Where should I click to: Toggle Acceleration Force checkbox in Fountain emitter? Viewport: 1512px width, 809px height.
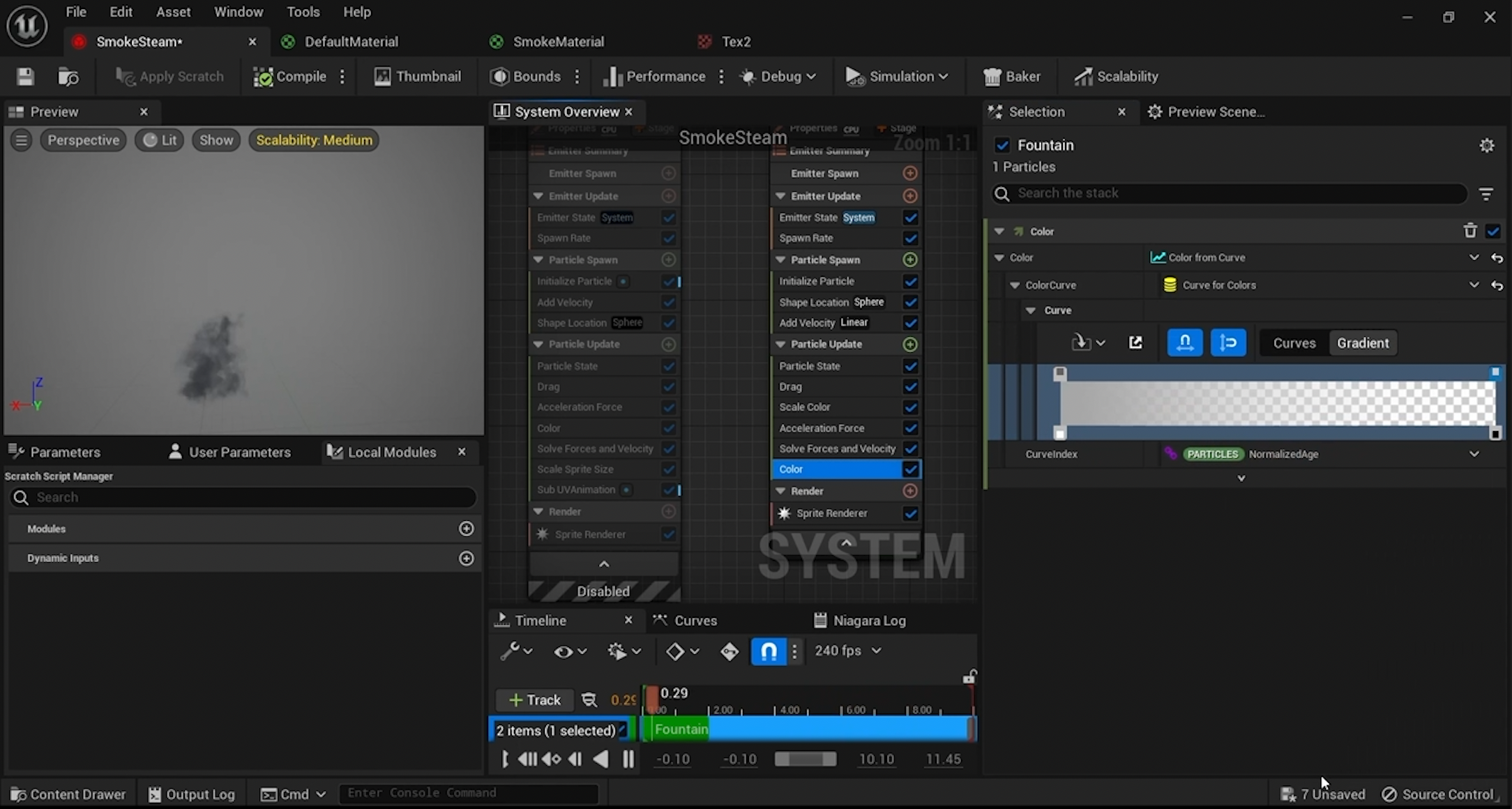point(910,428)
